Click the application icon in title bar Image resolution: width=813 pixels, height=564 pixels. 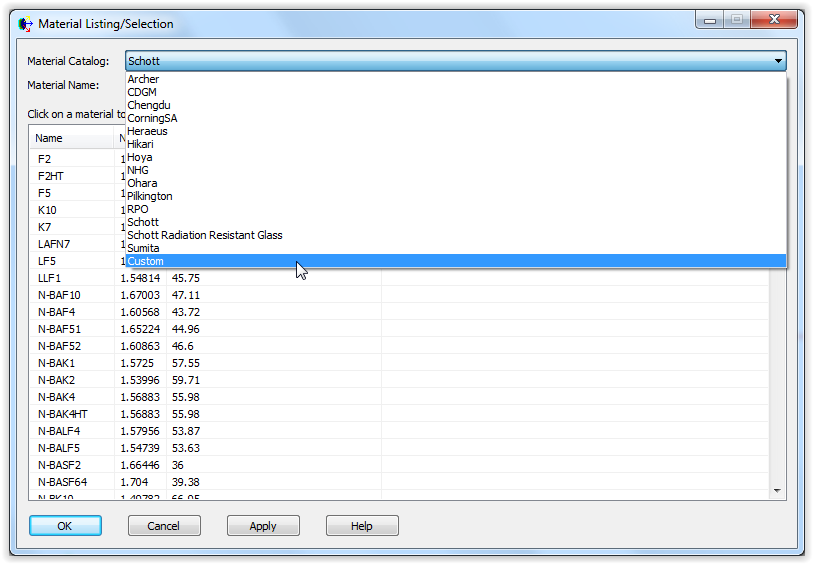coord(26,23)
